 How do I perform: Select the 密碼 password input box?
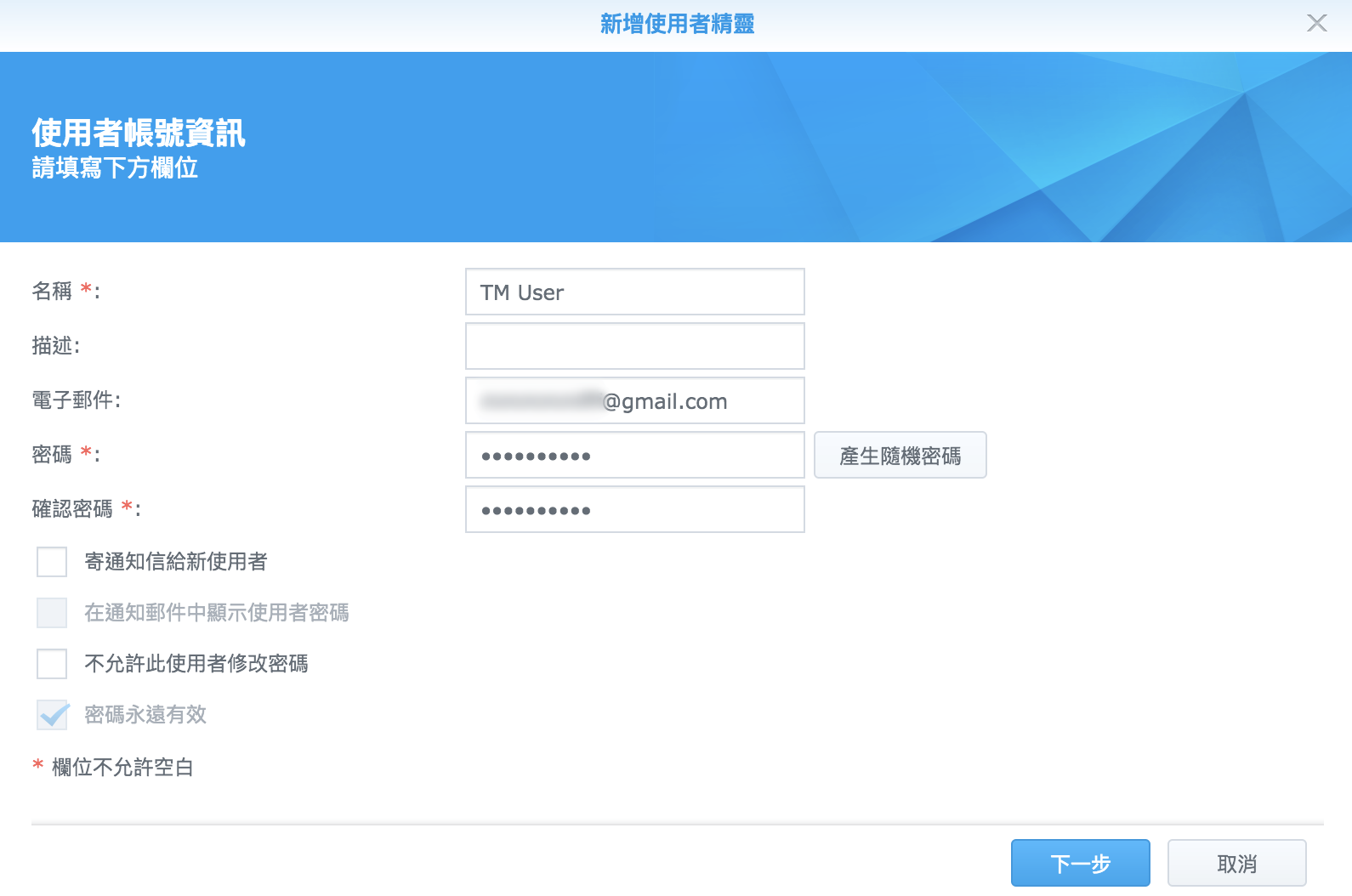(634, 456)
